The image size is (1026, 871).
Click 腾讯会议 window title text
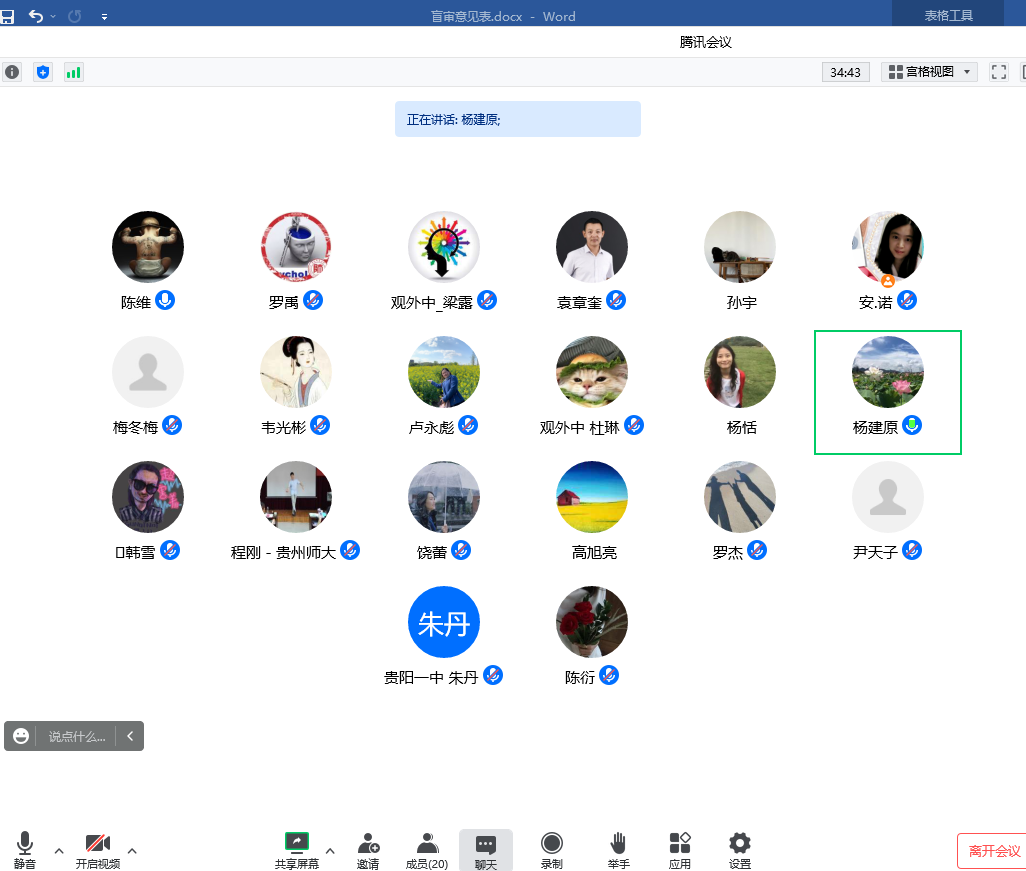point(705,43)
